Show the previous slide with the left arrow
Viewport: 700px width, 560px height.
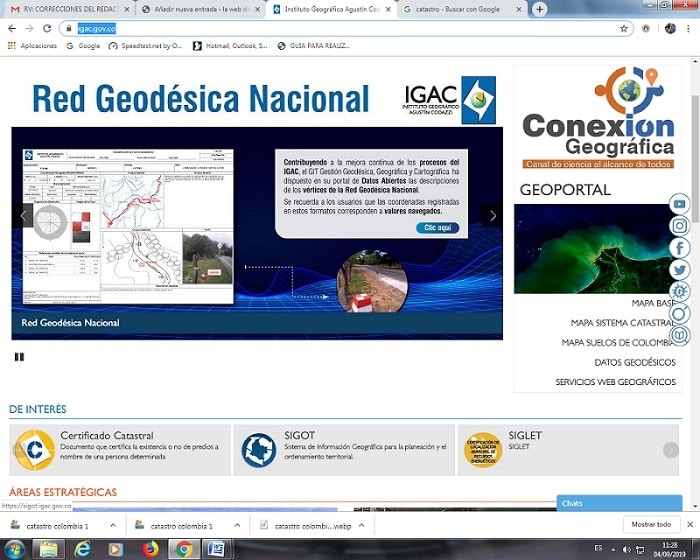23,216
